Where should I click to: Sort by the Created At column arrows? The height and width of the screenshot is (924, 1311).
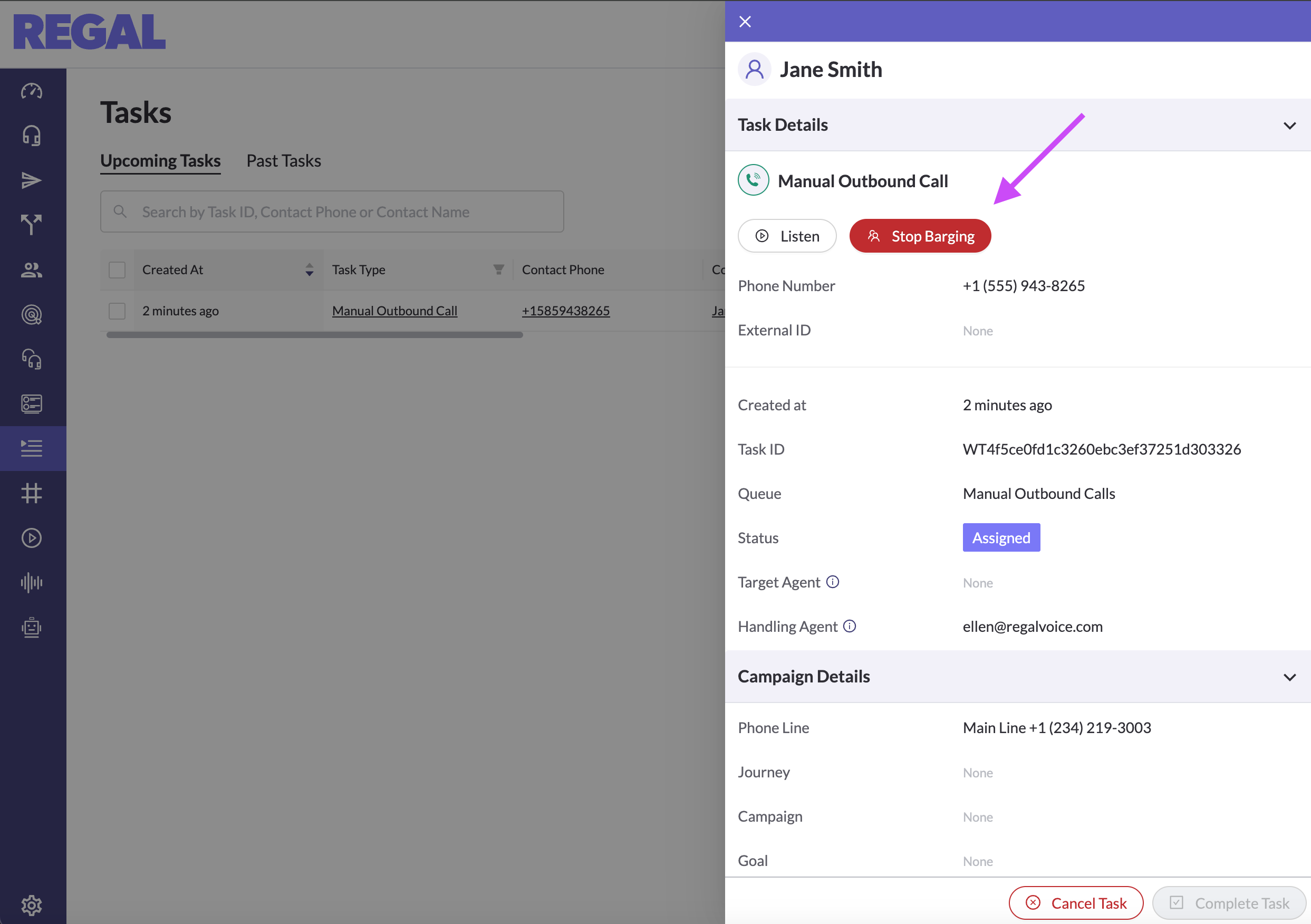coord(309,269)
